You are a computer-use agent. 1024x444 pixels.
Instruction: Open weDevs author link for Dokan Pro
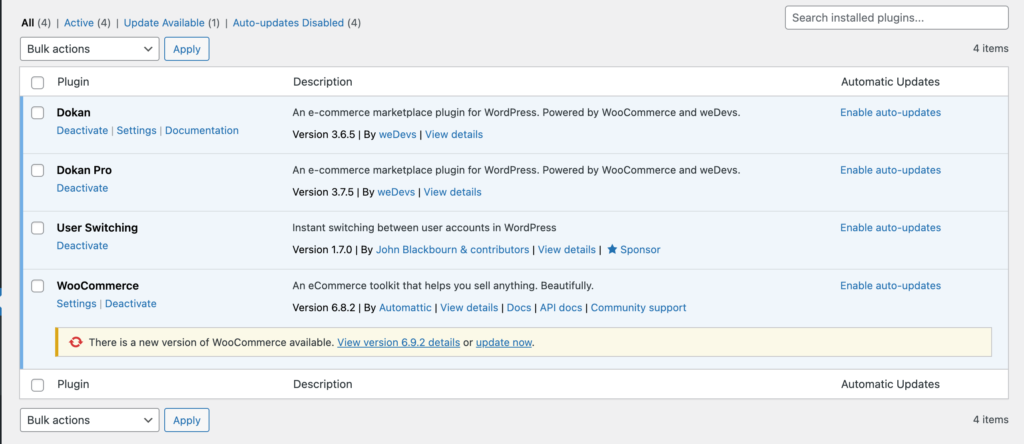coord(396,192)
